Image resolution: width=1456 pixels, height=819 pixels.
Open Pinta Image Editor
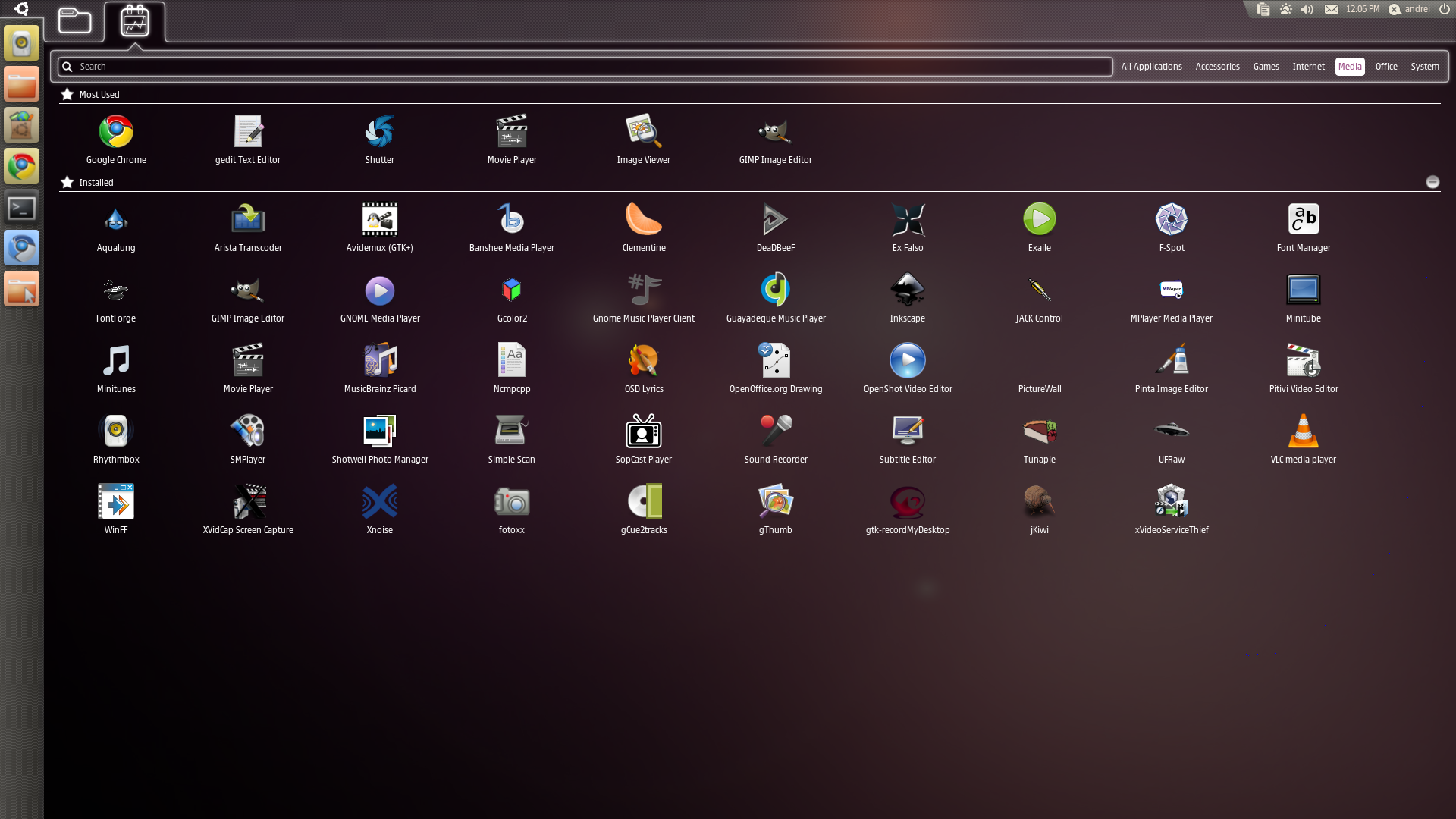(x=1171, y=361)
